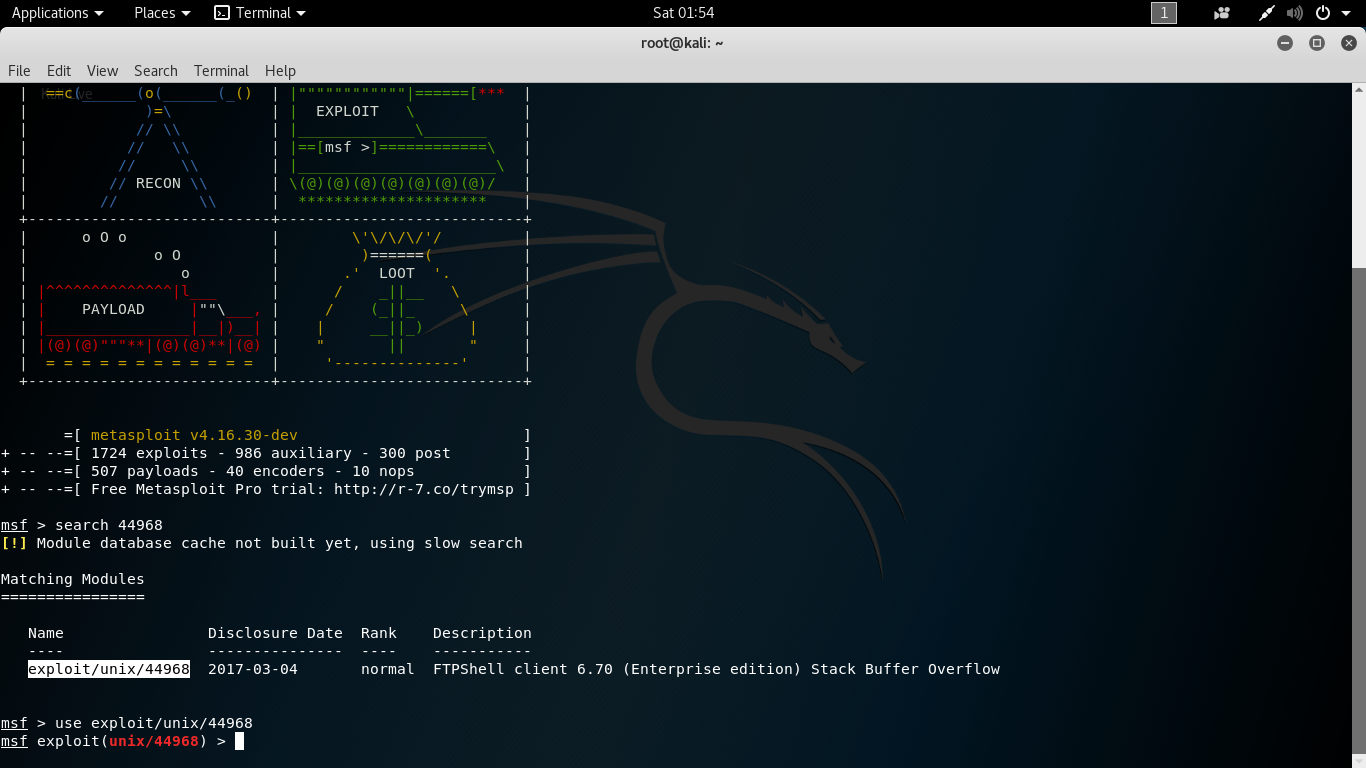Open the Search menu
The width and height of the screenshot is (1366, 768).
click(x=156, y=70)
